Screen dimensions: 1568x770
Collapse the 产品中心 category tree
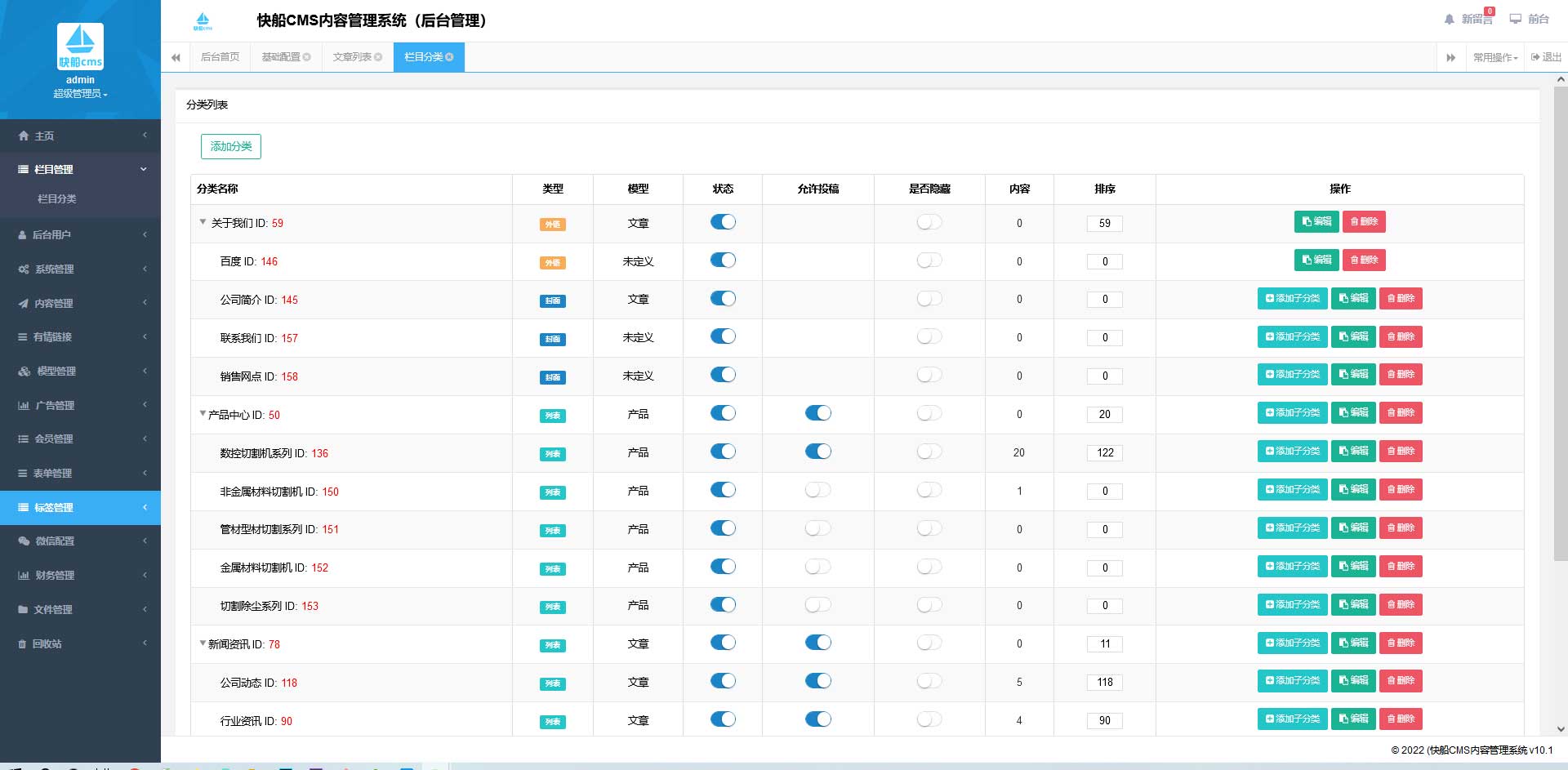[203, 413]
